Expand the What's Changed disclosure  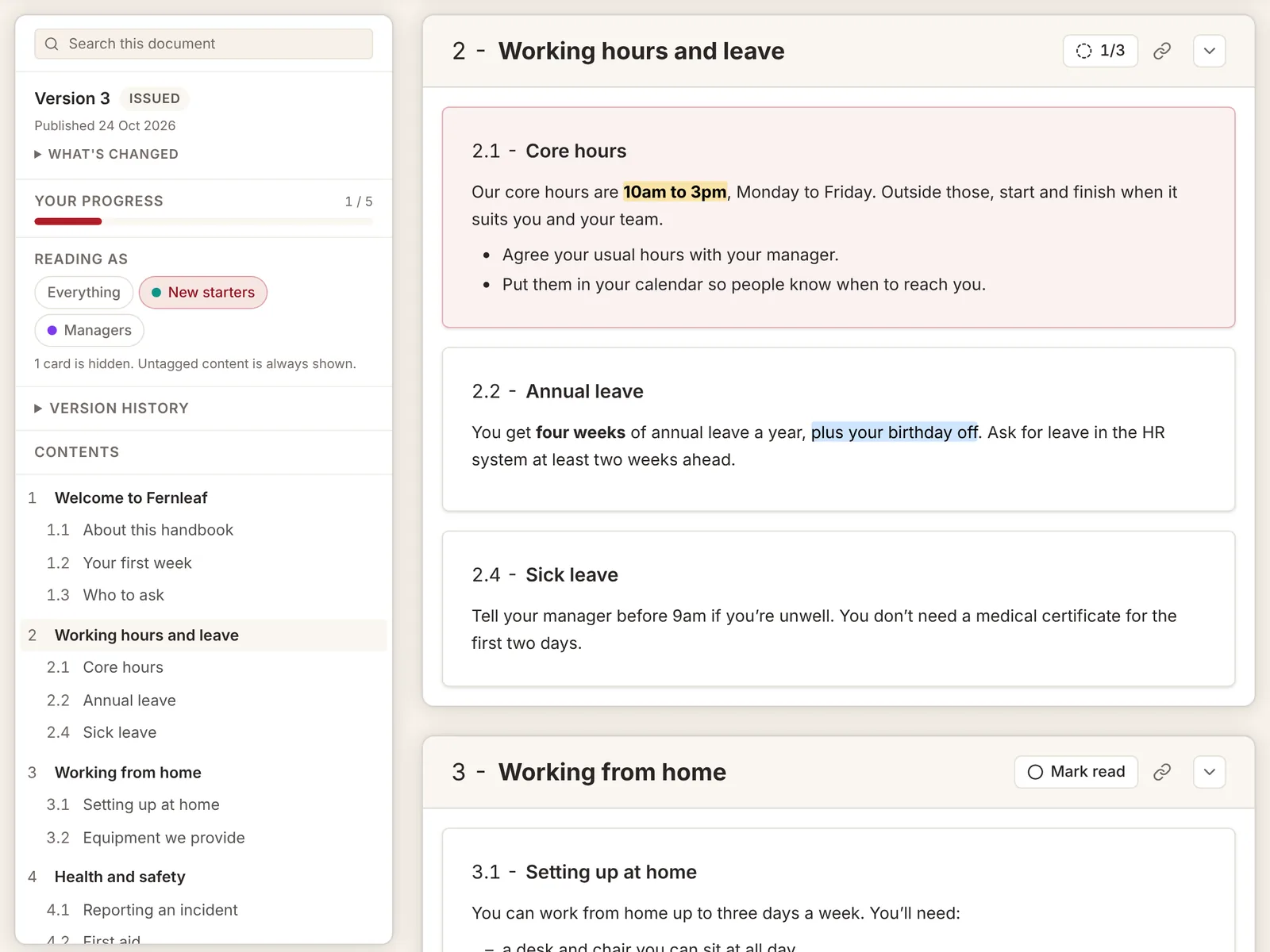(106, 154)
